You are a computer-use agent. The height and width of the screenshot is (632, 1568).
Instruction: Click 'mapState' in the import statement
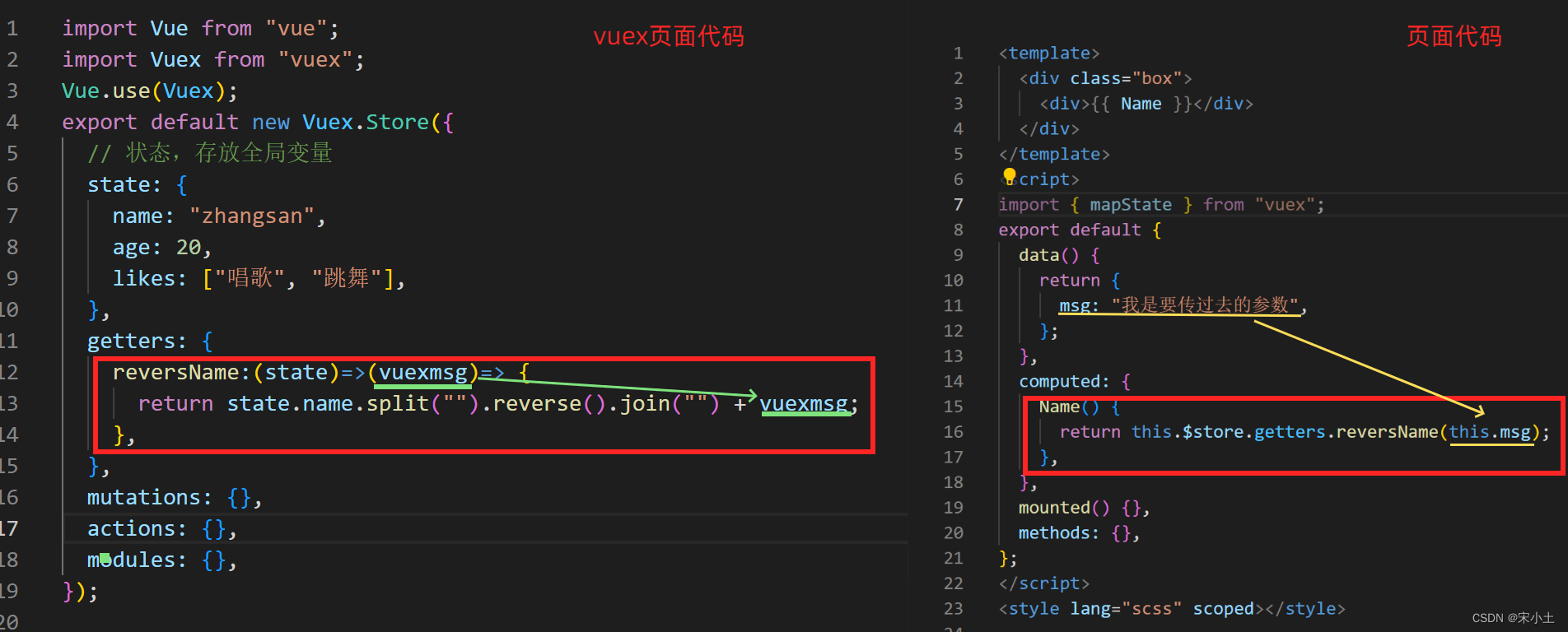1131,205
